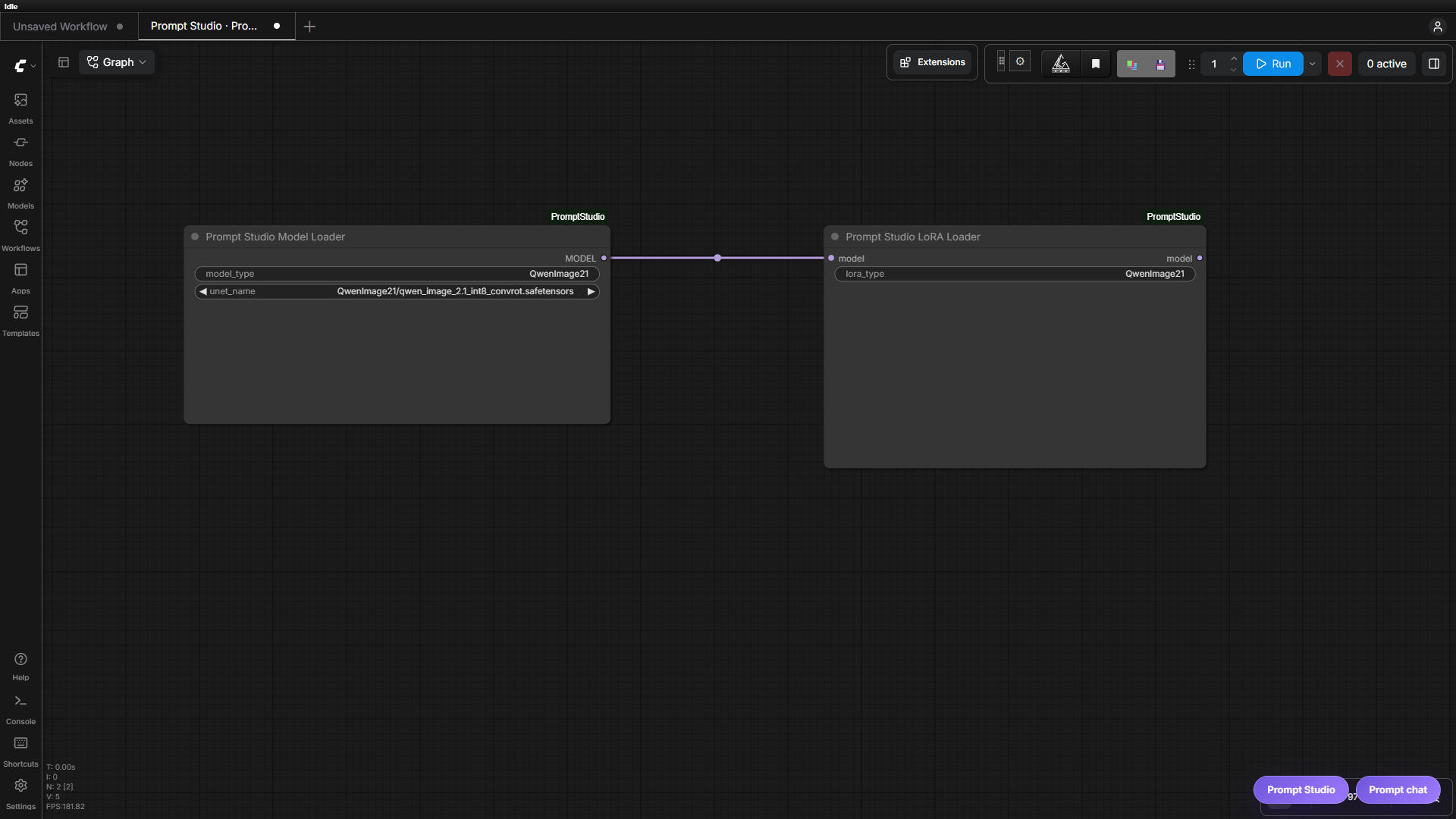The width and height of the screenshot is (1456, 819).
Task: Open keyboard Shortcuts panel
Action: 20,752
